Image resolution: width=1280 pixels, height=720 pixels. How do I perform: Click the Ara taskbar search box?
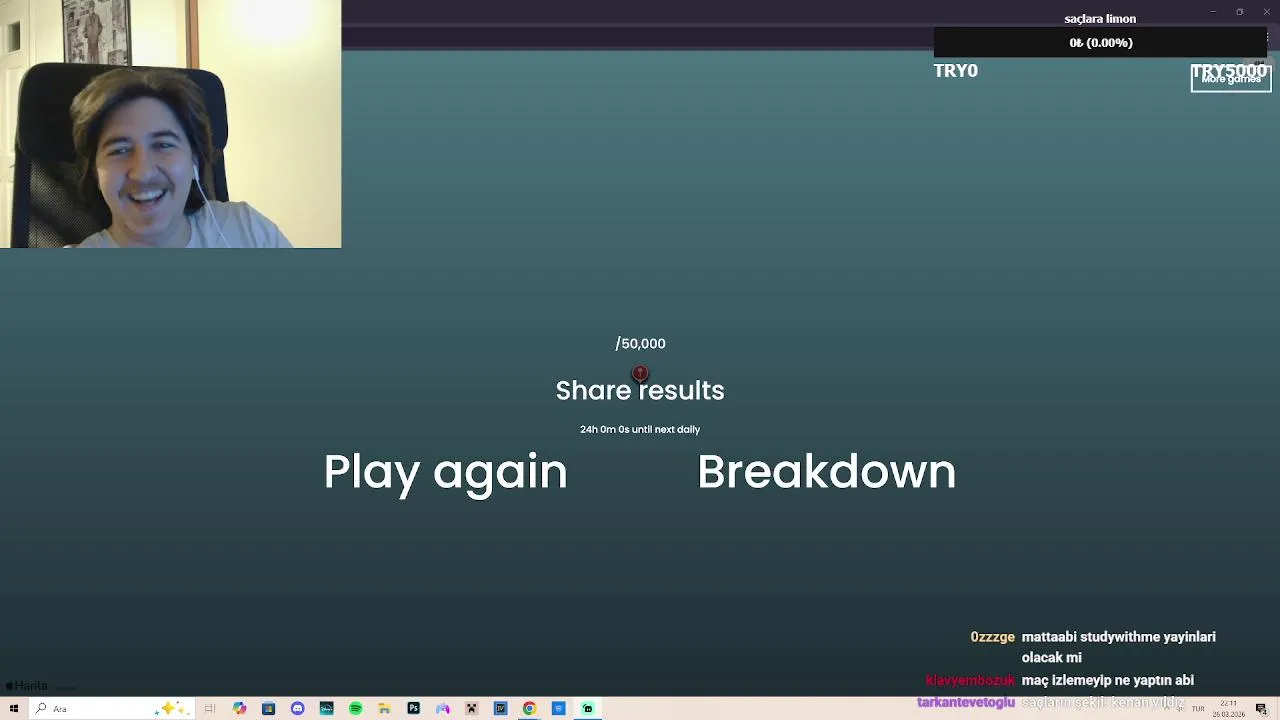(x=111, y=709)
